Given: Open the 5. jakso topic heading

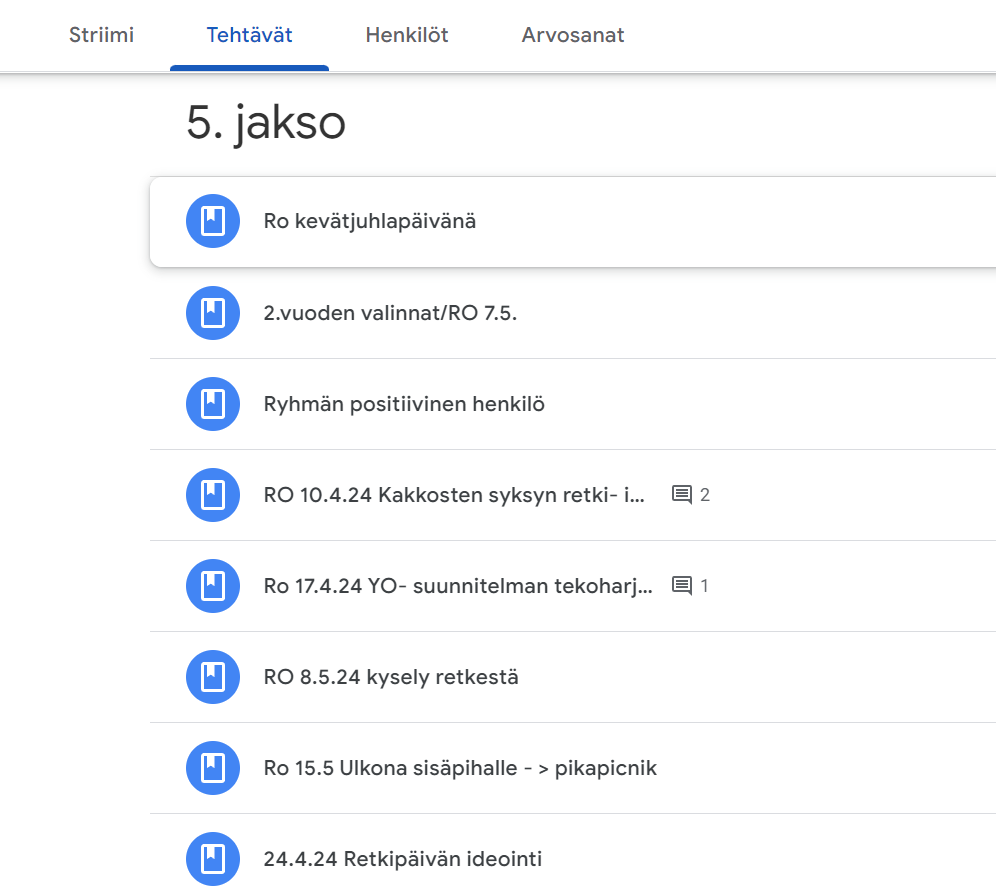Looking at the screenshot, I should pos(266,122).
